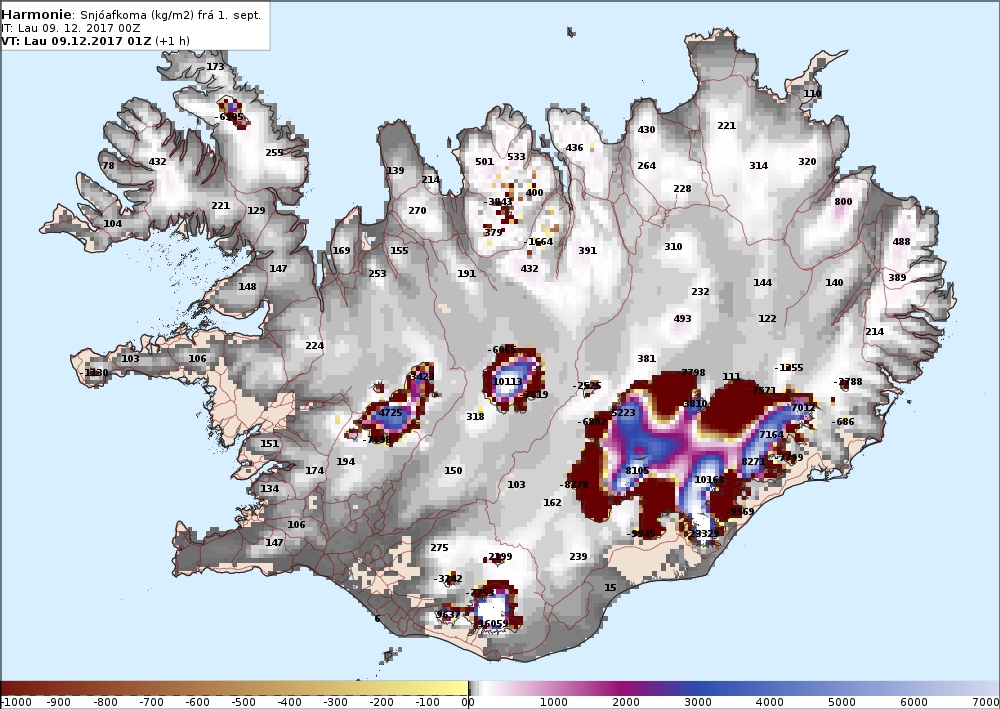This screenshot has width=1000, height=709.
Task: Click the map value 436
Action: pos(575,147)
